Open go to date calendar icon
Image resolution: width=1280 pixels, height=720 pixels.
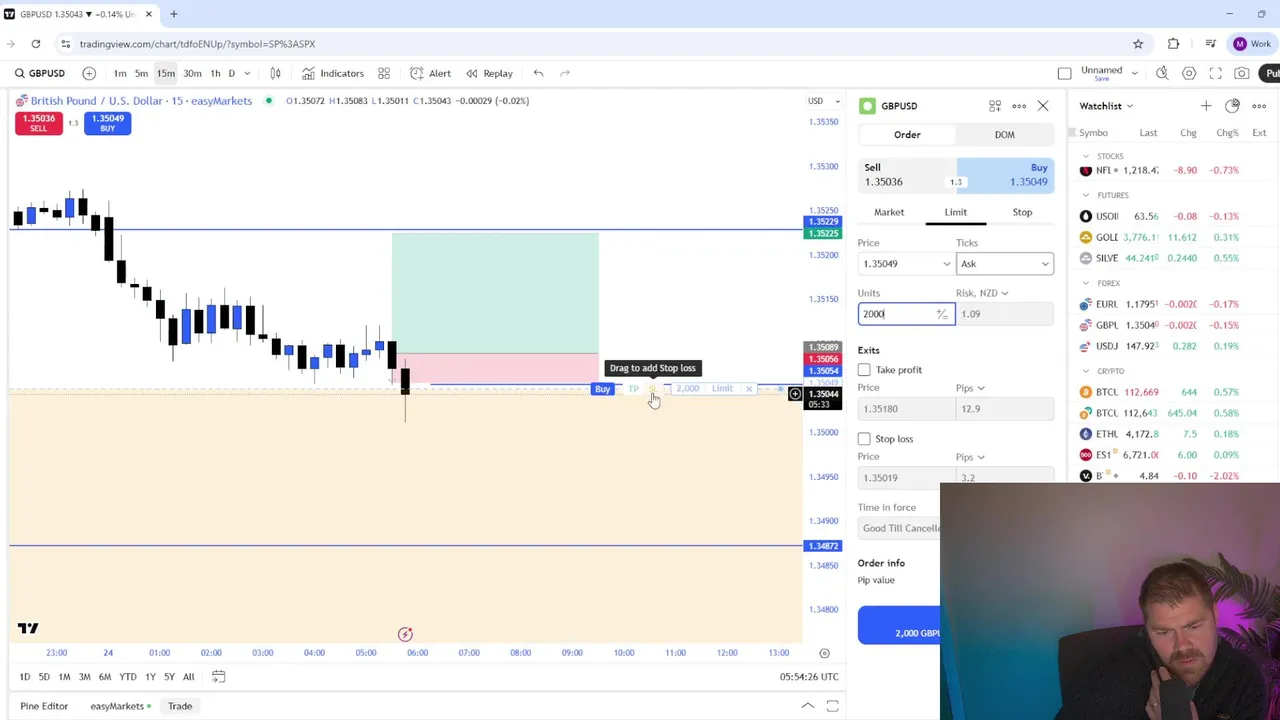(x=218, y=677)
